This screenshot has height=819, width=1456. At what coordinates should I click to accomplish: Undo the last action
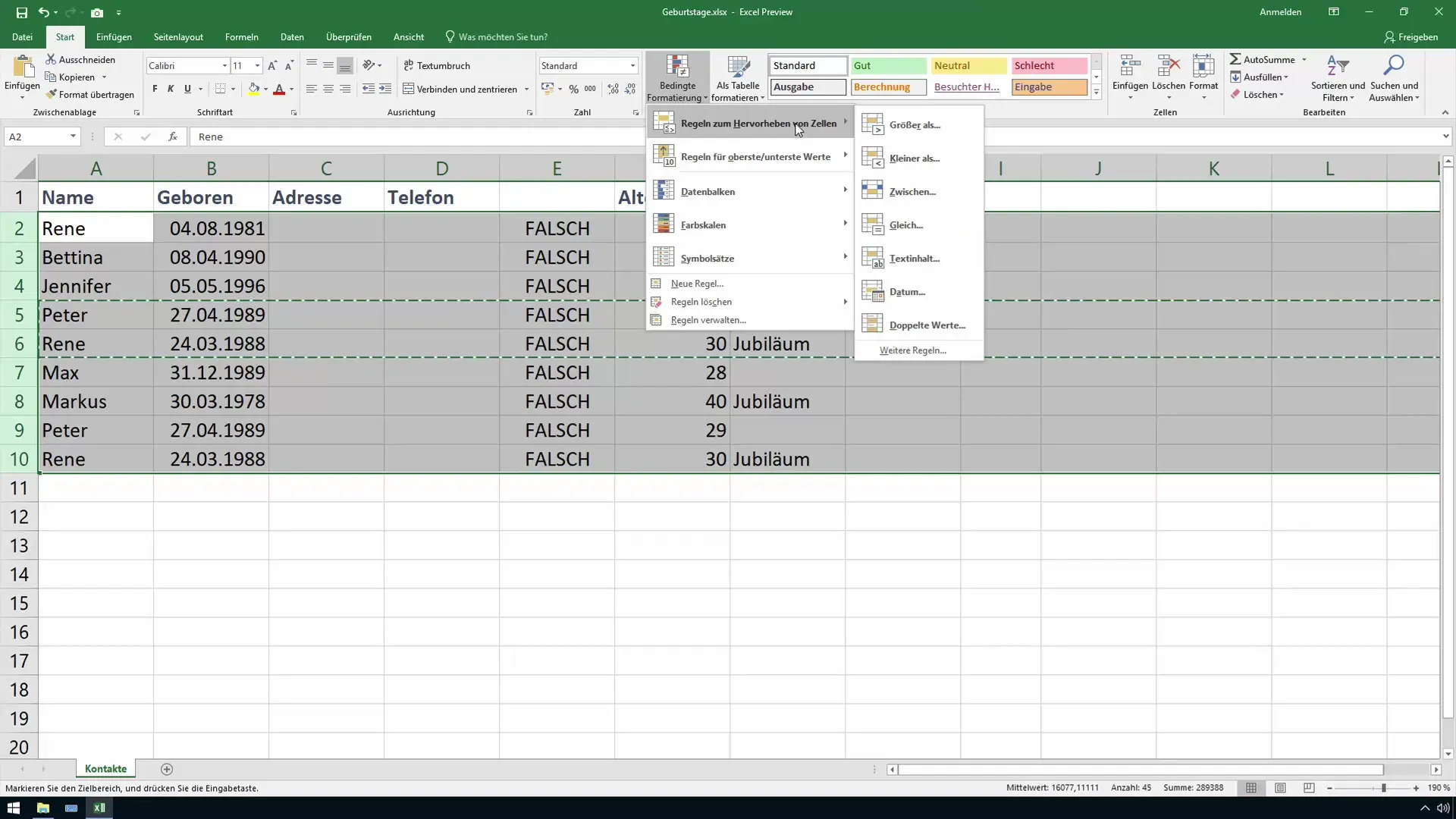(x=44, y=12)
